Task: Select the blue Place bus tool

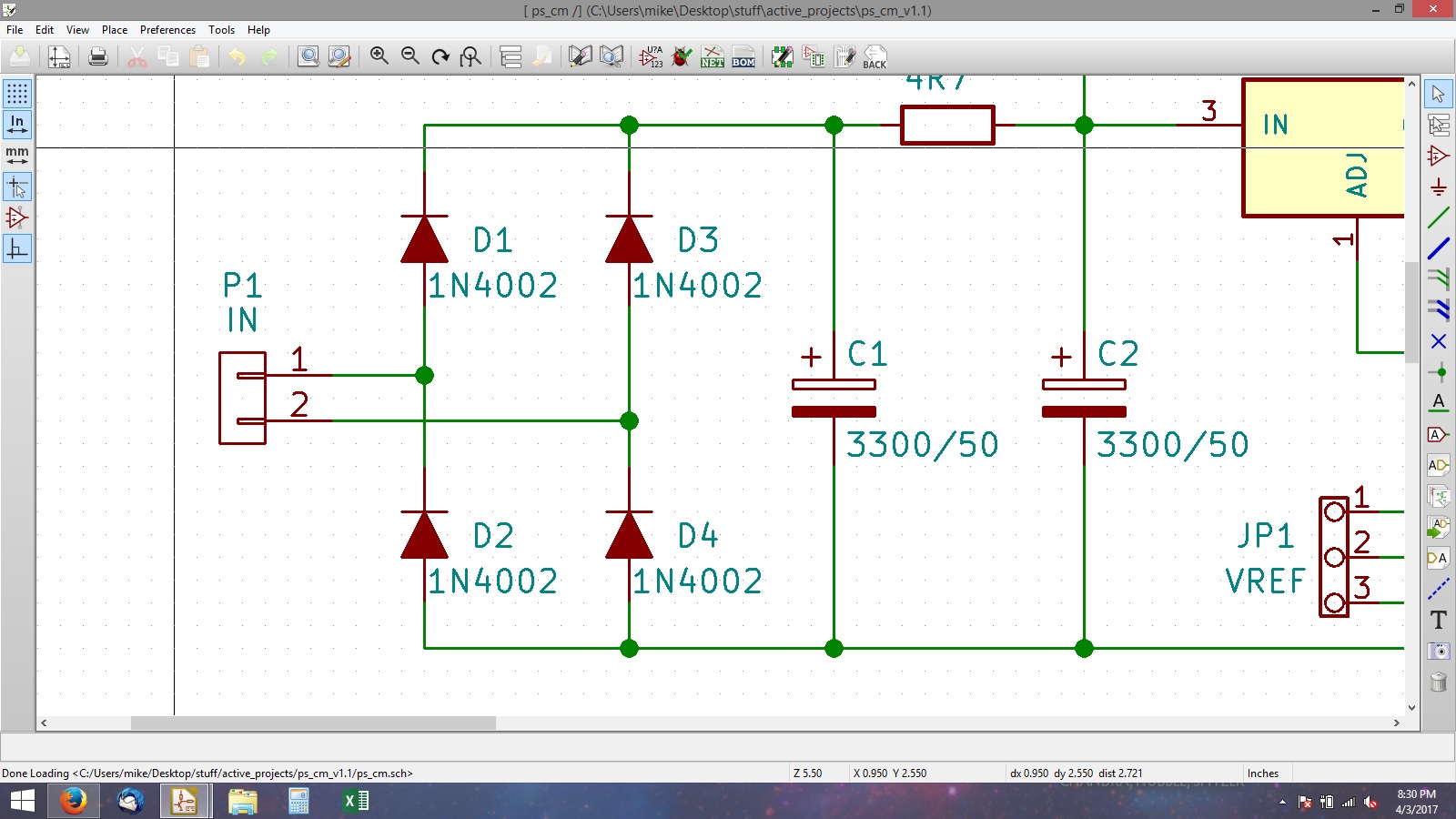Action: (1438, 248)
